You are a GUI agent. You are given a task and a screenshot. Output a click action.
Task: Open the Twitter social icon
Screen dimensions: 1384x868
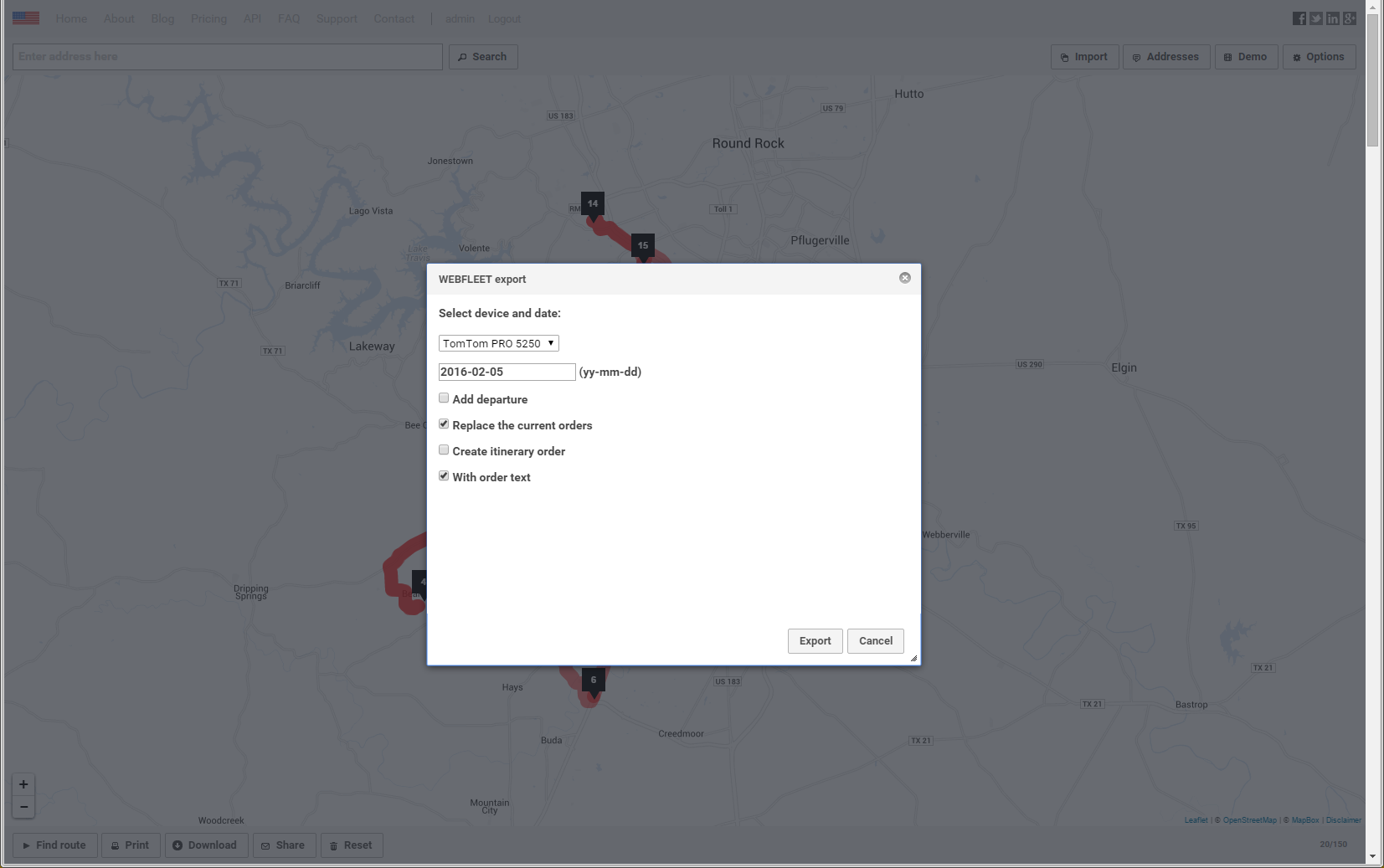tap(1316, 18)
